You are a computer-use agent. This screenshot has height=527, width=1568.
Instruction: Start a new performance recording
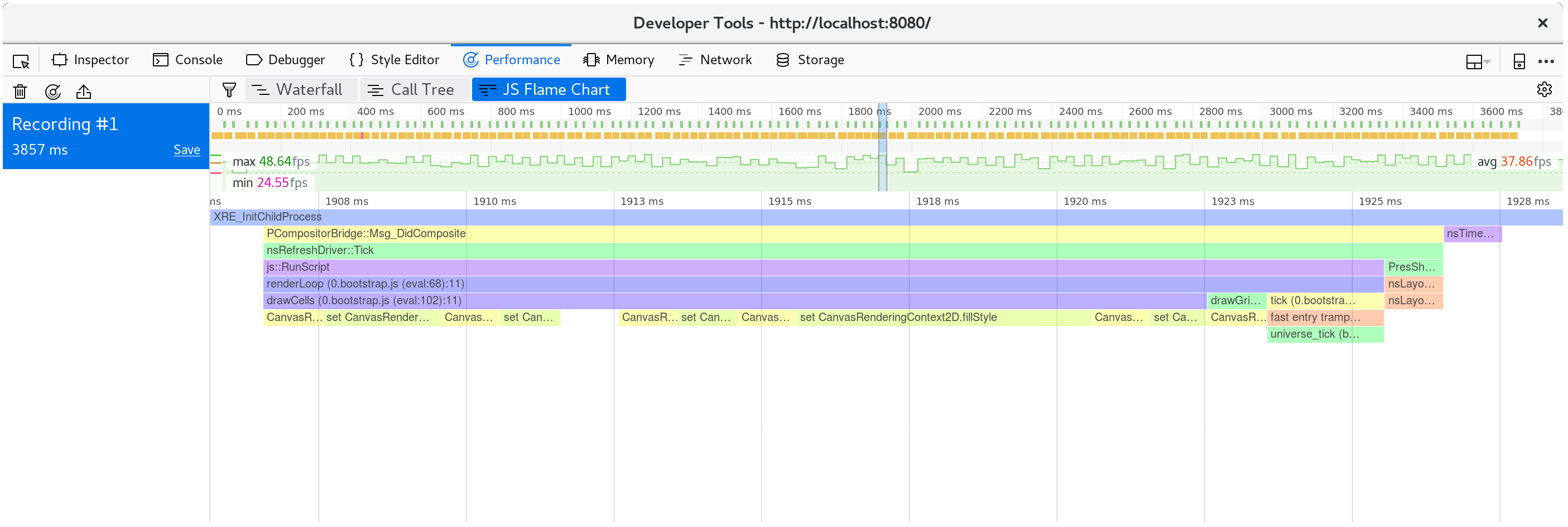(53, 91)
